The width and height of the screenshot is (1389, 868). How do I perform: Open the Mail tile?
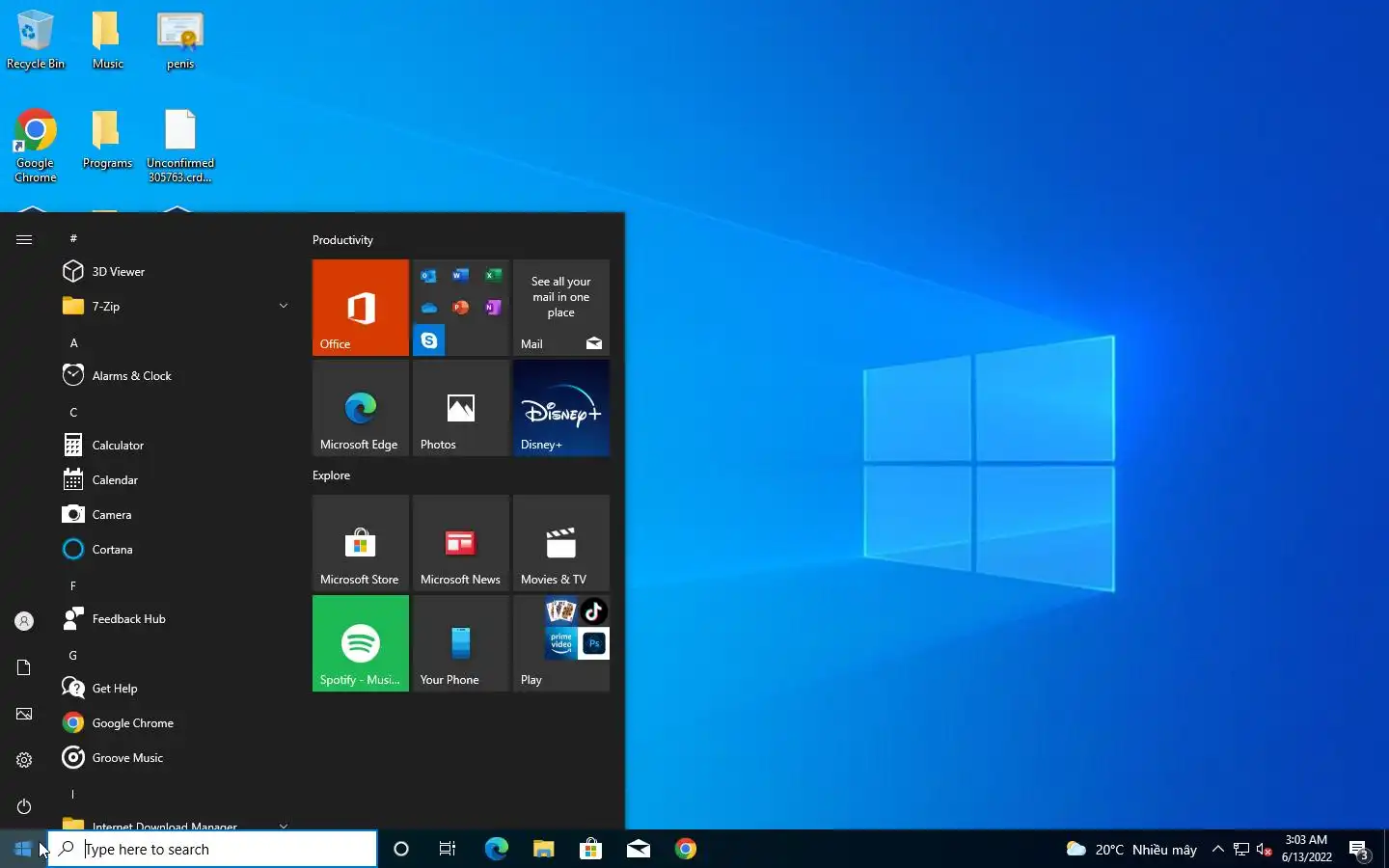561,308
